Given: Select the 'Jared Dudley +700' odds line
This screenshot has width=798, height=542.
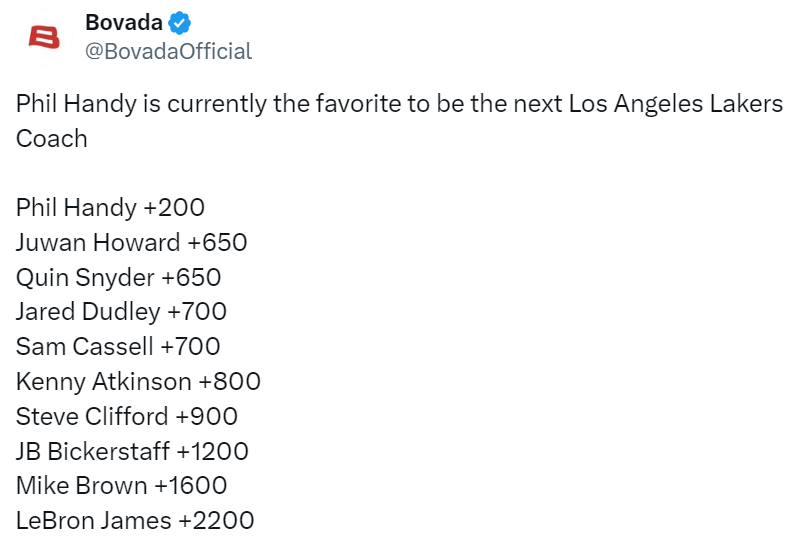Looking at the screenshot, I should click(x=121, y=311).
